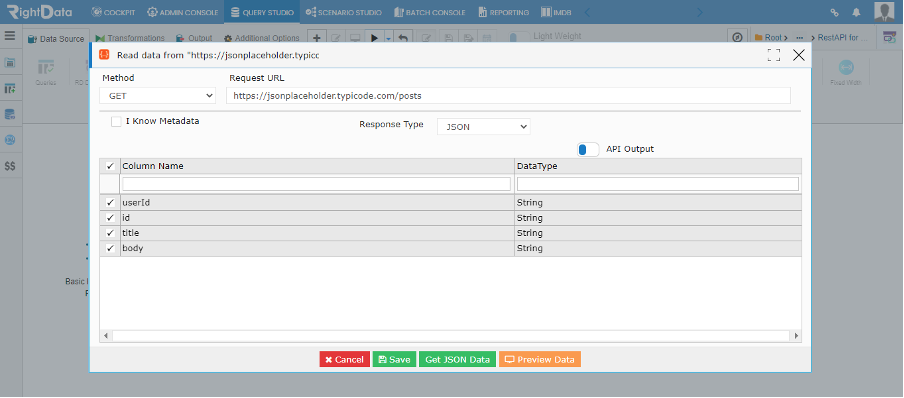The image size is (904, 398).
Task: Switch to the Output tab
Action: pos(194,38)
